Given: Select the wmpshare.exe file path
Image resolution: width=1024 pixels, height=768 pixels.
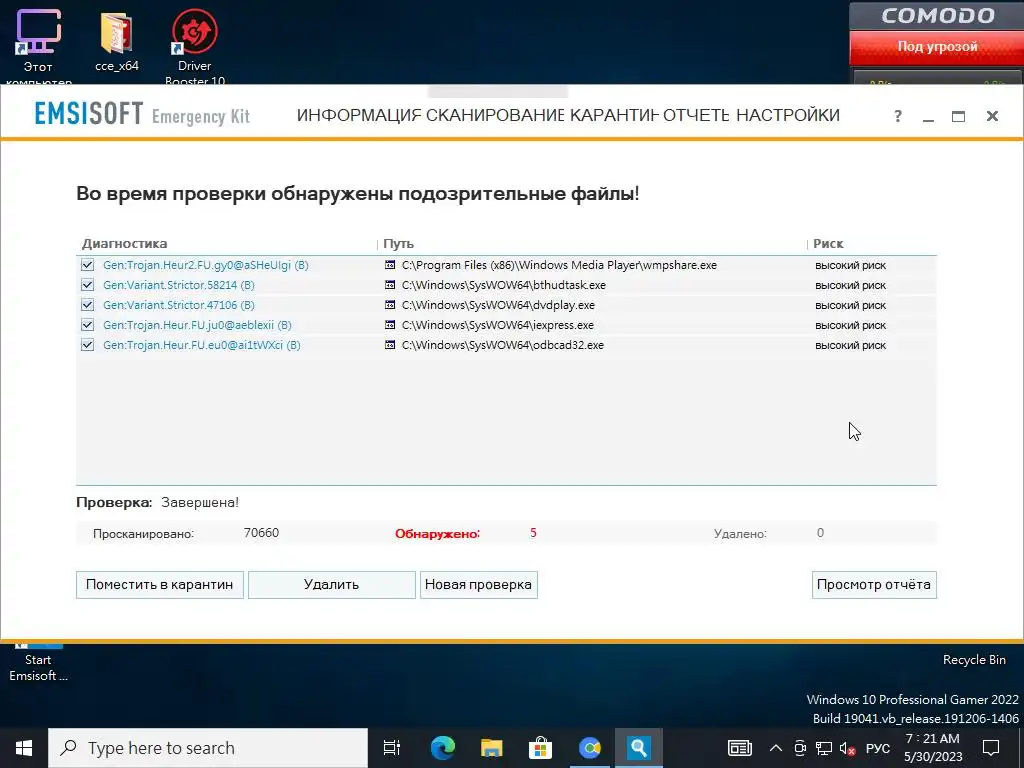Looking at the screenshot, I should pos(559,265).
